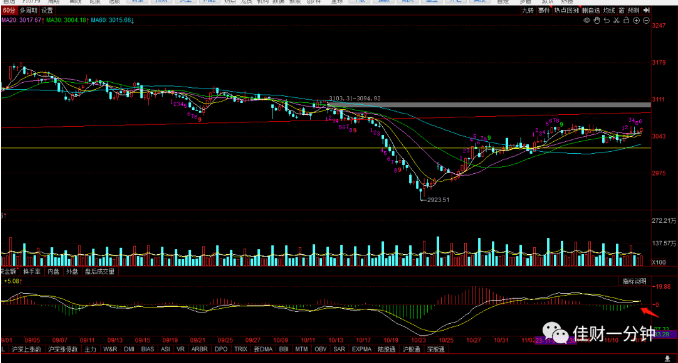Click the zoom out minus icon
678x363 pixels.
(646, 20)
